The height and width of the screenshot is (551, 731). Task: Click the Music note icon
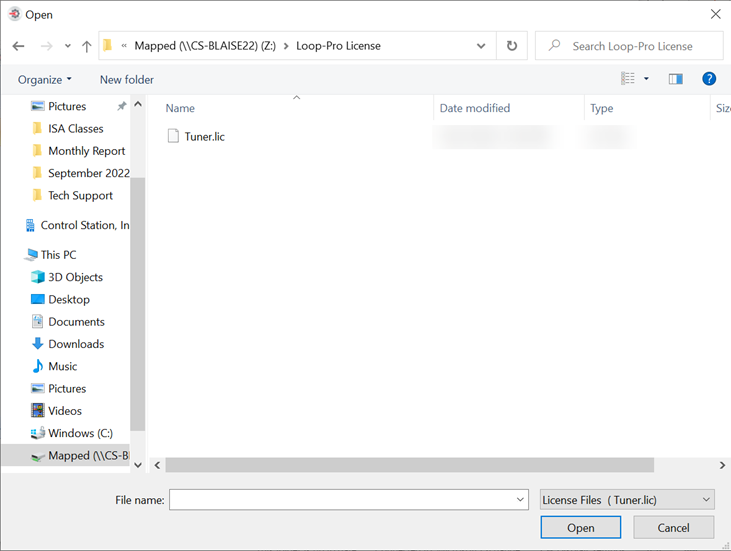(37, 366)
